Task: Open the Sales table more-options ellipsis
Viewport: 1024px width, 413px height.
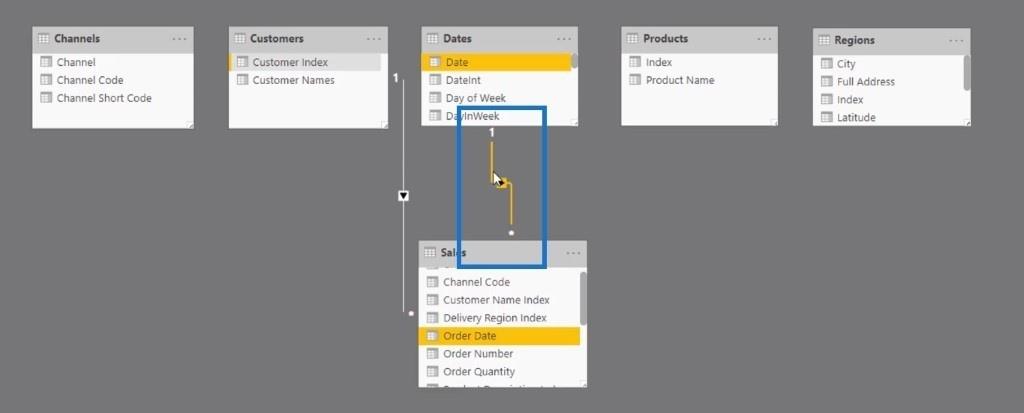Action: pos(573,254)
